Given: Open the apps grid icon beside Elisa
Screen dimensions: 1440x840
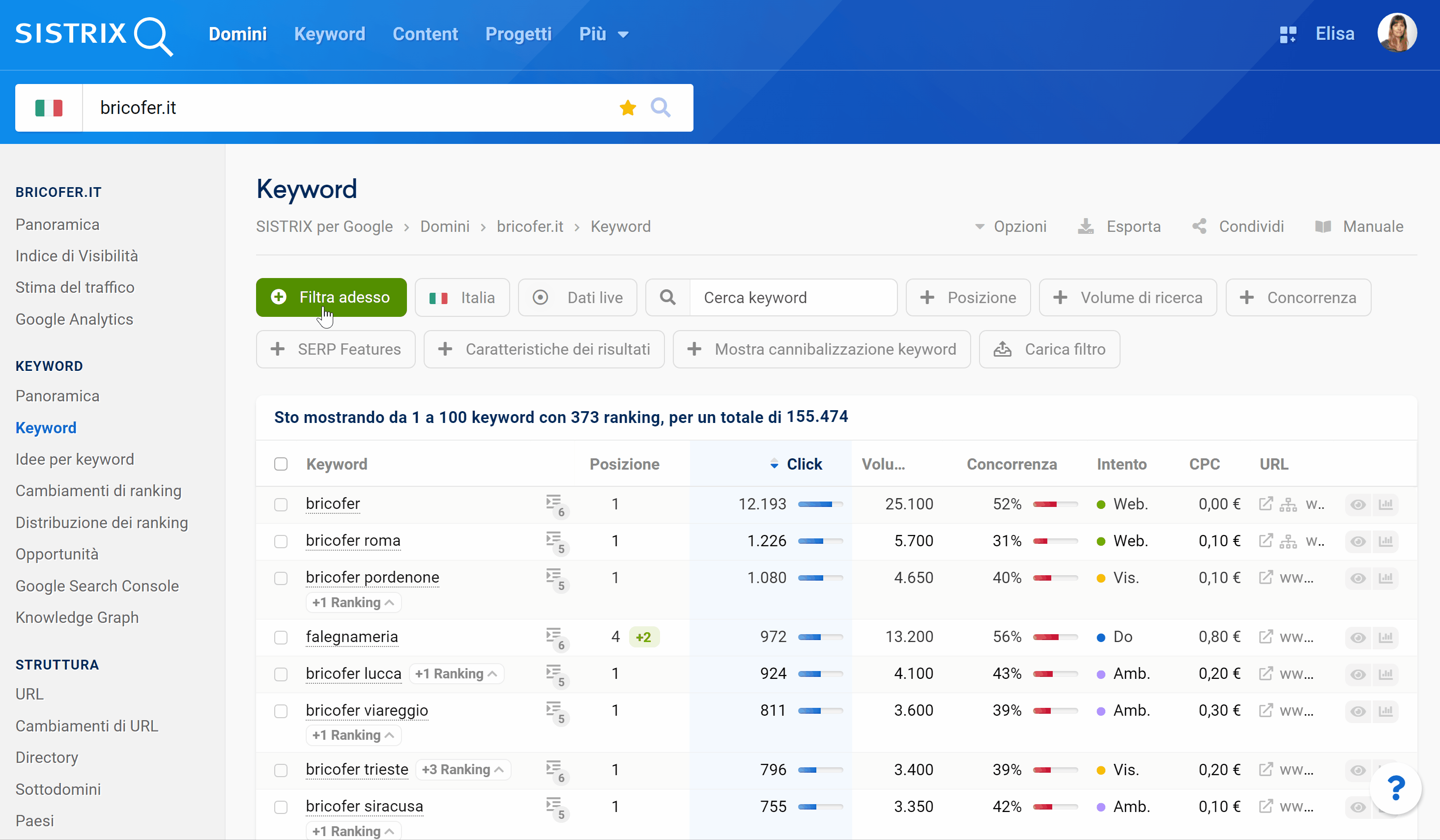Looking at the screenshot, I should point(1288,34).
